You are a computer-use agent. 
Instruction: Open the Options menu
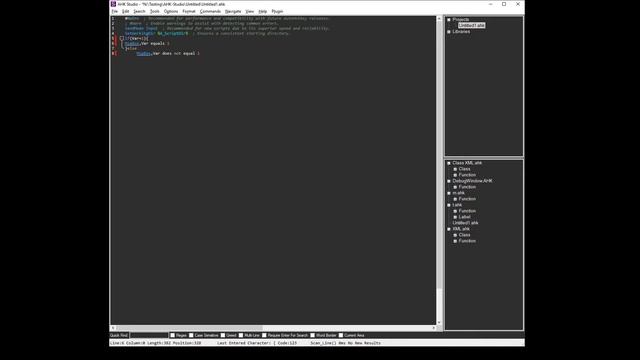[171, 11]
